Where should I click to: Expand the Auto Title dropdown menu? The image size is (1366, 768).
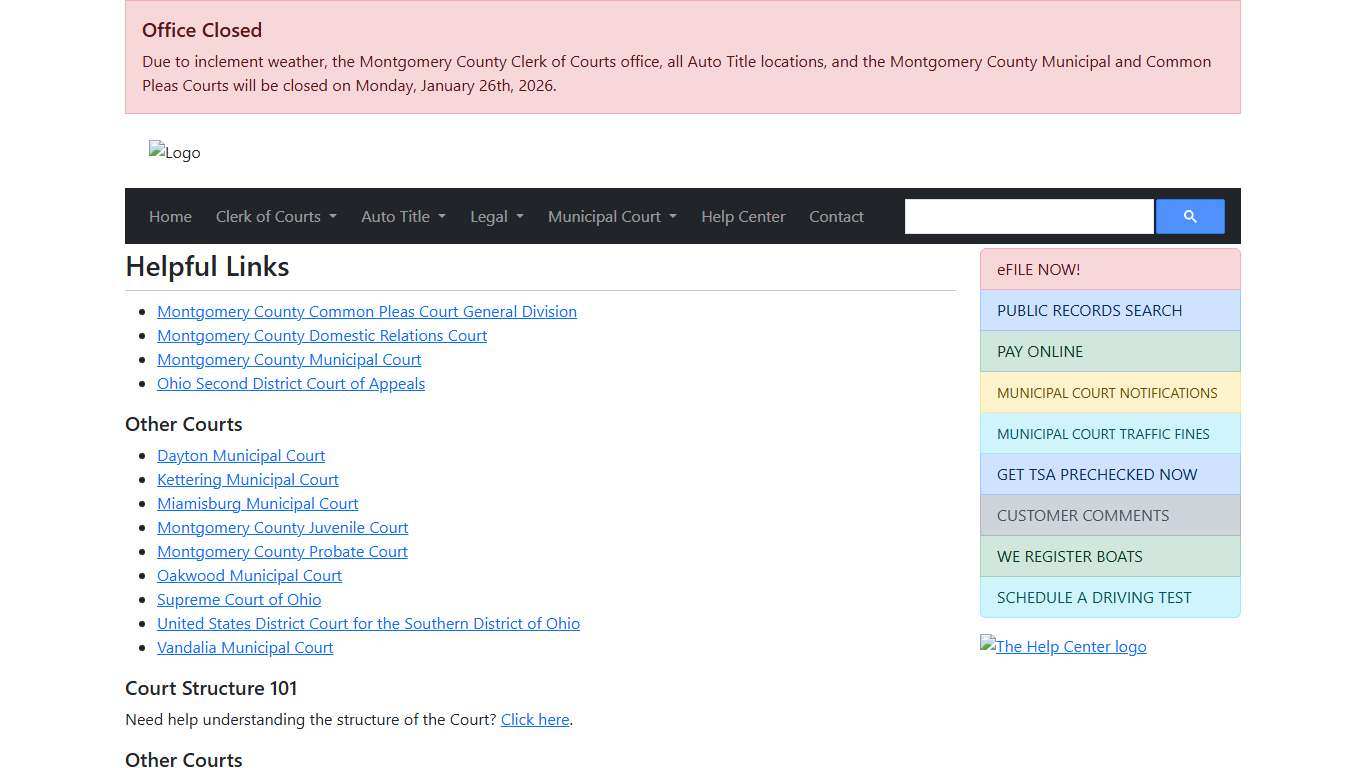tap(403, 217)
